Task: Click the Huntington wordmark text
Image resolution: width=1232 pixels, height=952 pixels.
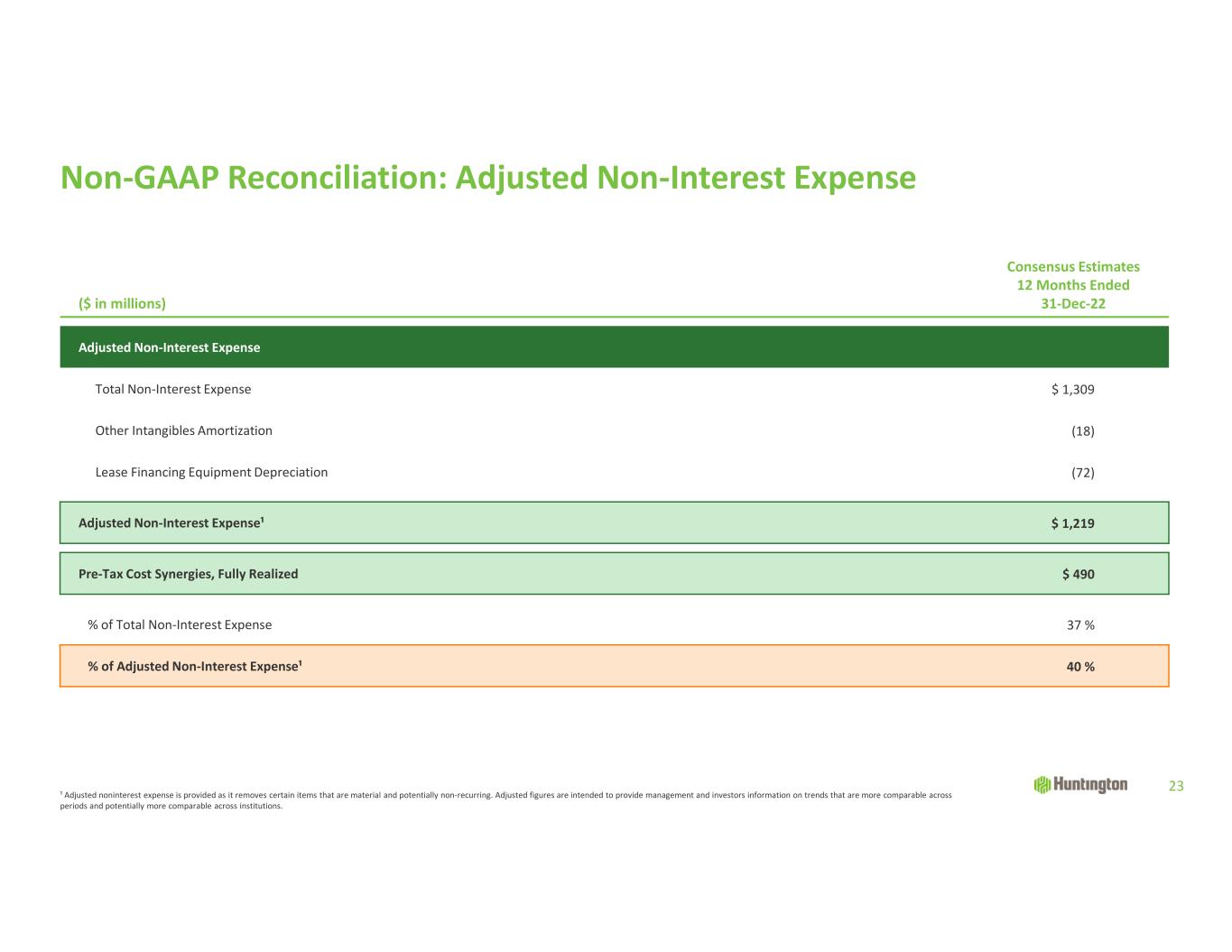Action: coord(1089,785)
